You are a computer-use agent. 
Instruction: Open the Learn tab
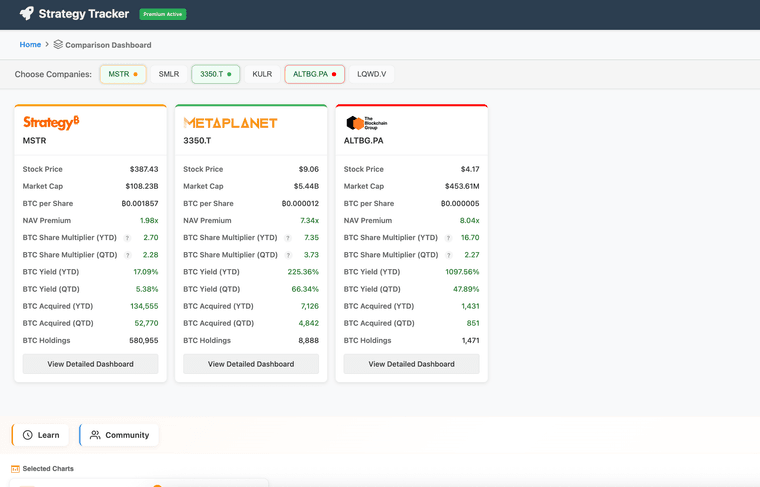41,435
